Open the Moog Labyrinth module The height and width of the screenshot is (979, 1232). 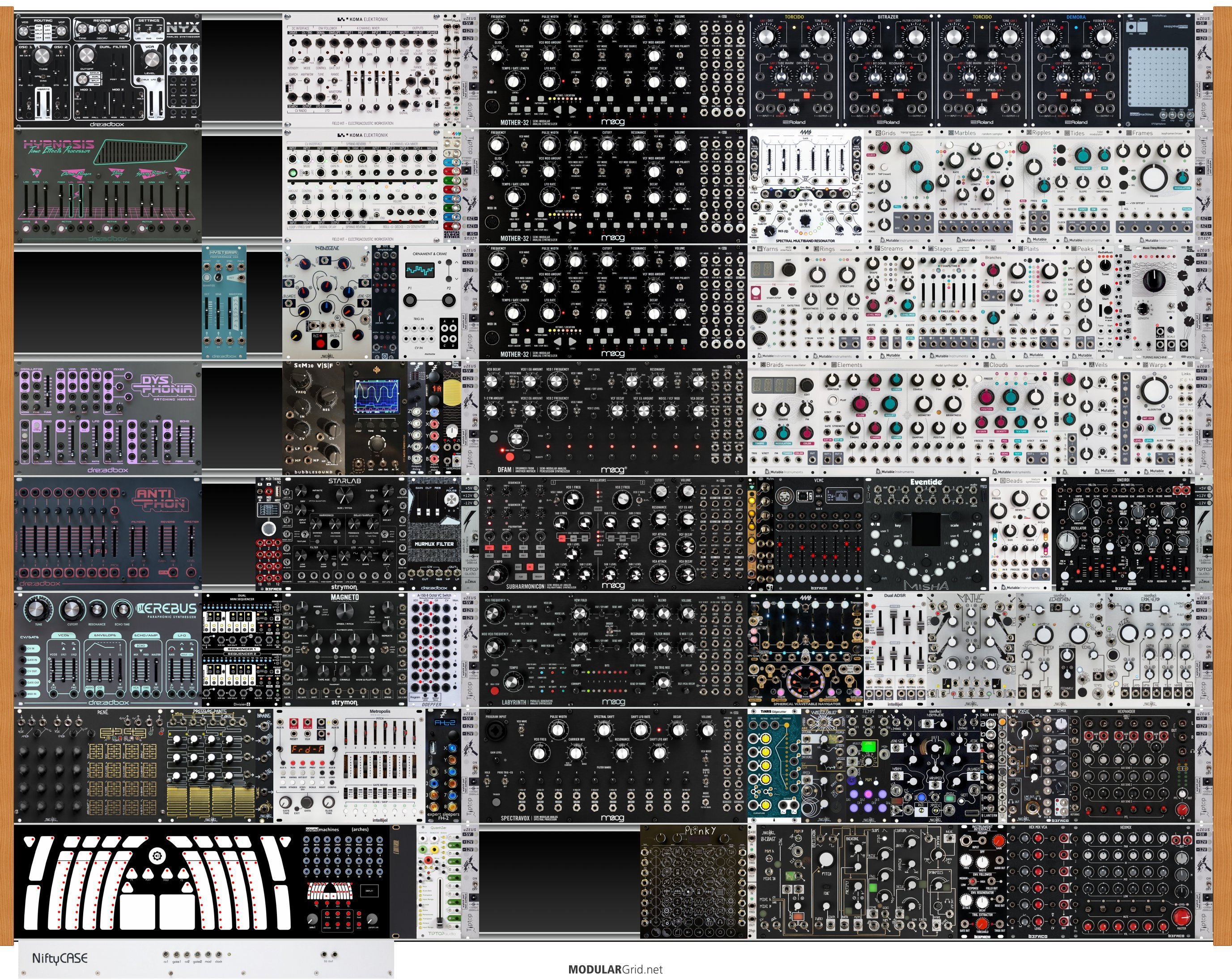(x=613, y=650)
